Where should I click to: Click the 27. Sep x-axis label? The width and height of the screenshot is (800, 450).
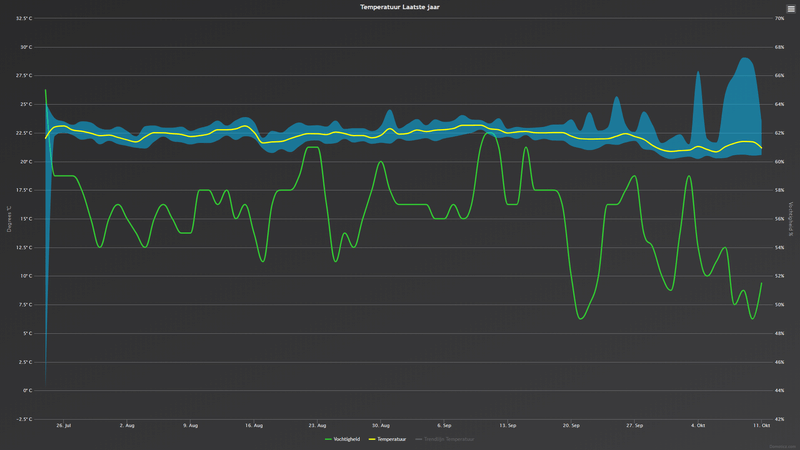pos(635,425)
